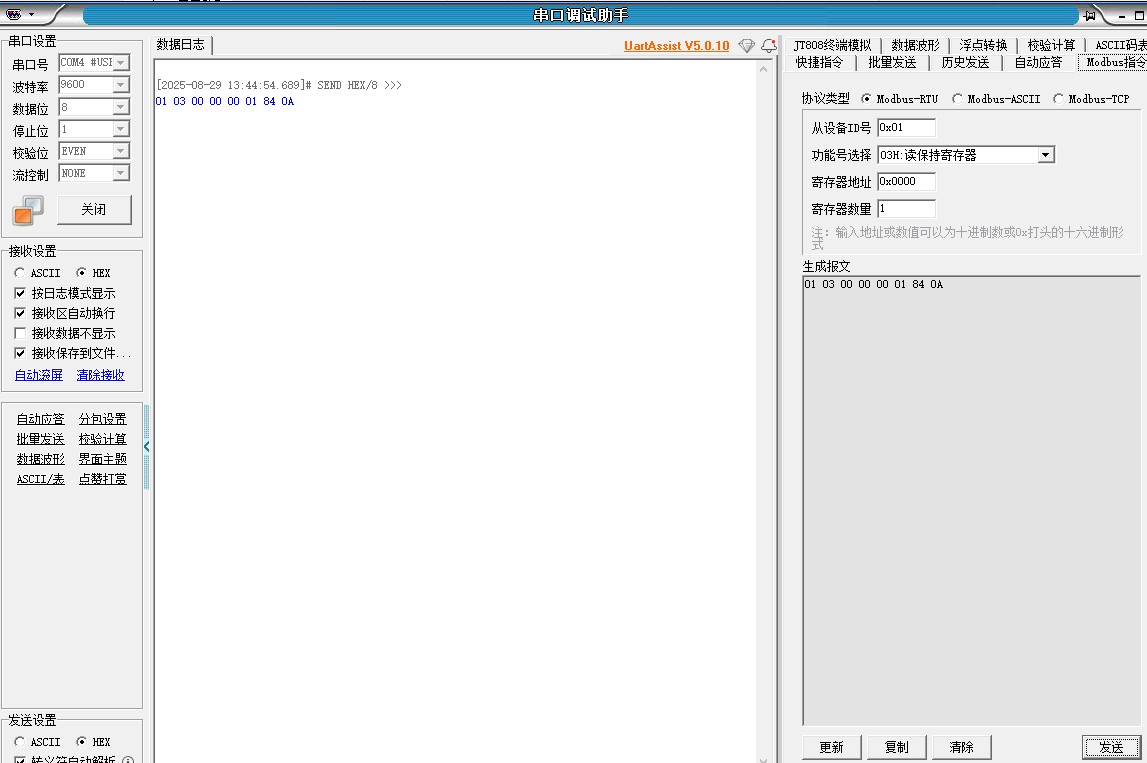Click the 清除接收 link
Screen dimensions: 1147x763
tap(101, 375)
